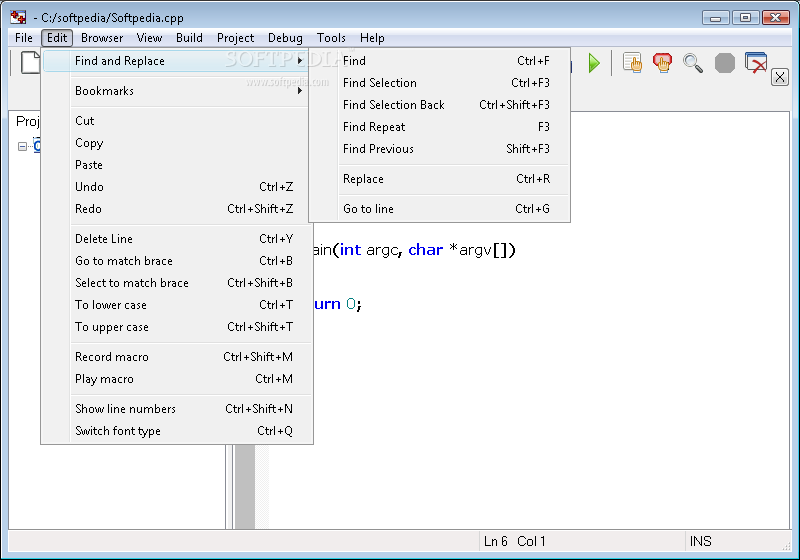Choose Play macro
Viewport: 800px width, 560px height.
(x=176, y=378)
